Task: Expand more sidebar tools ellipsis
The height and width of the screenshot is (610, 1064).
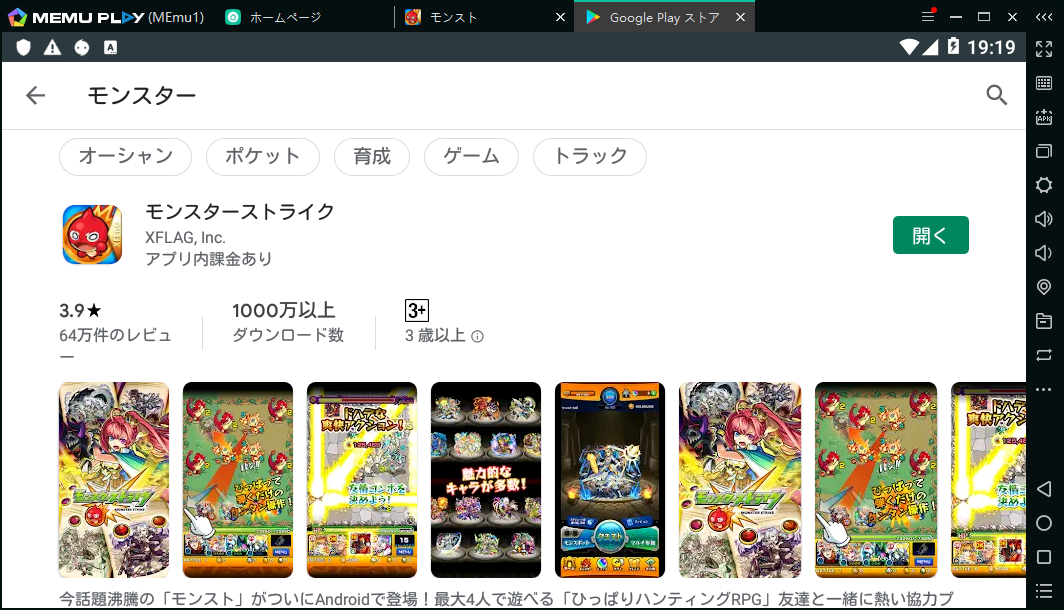Action: [x=1044, y=389]
